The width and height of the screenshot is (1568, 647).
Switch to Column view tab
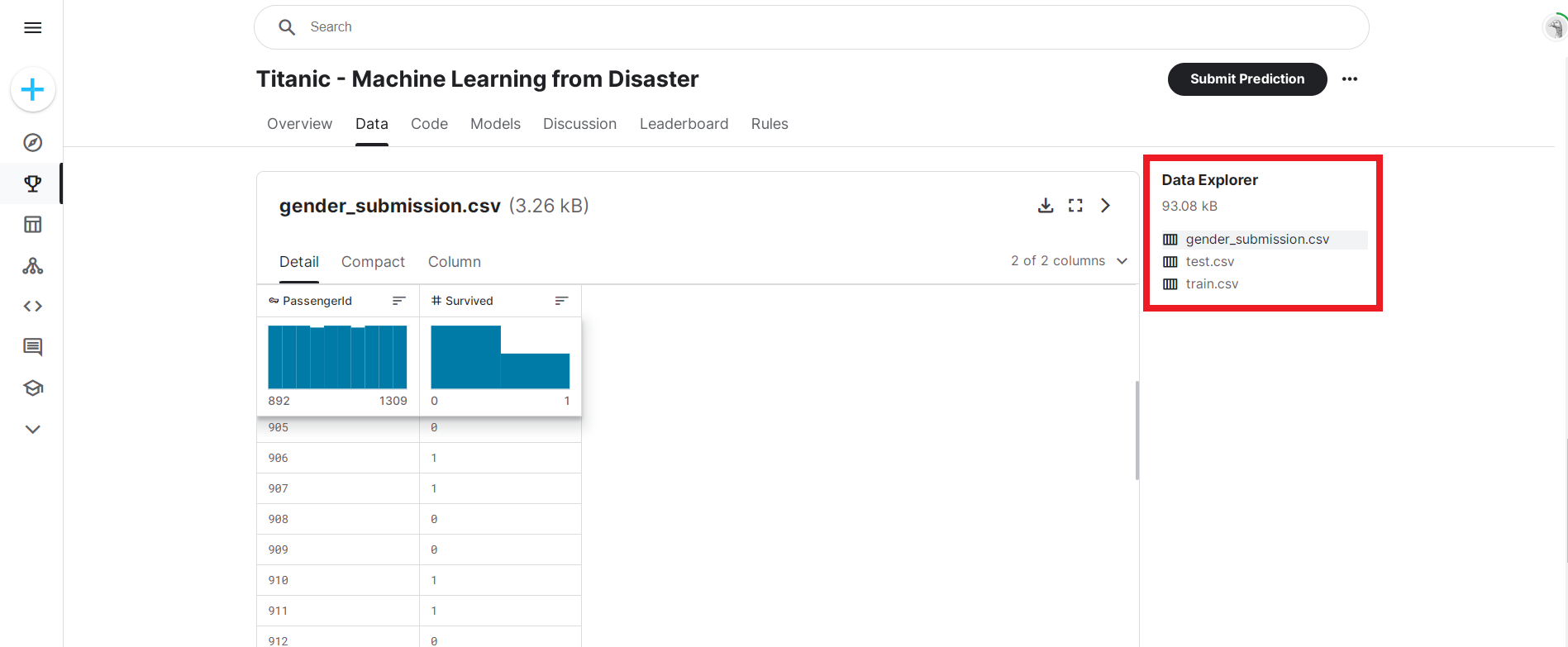455,262
